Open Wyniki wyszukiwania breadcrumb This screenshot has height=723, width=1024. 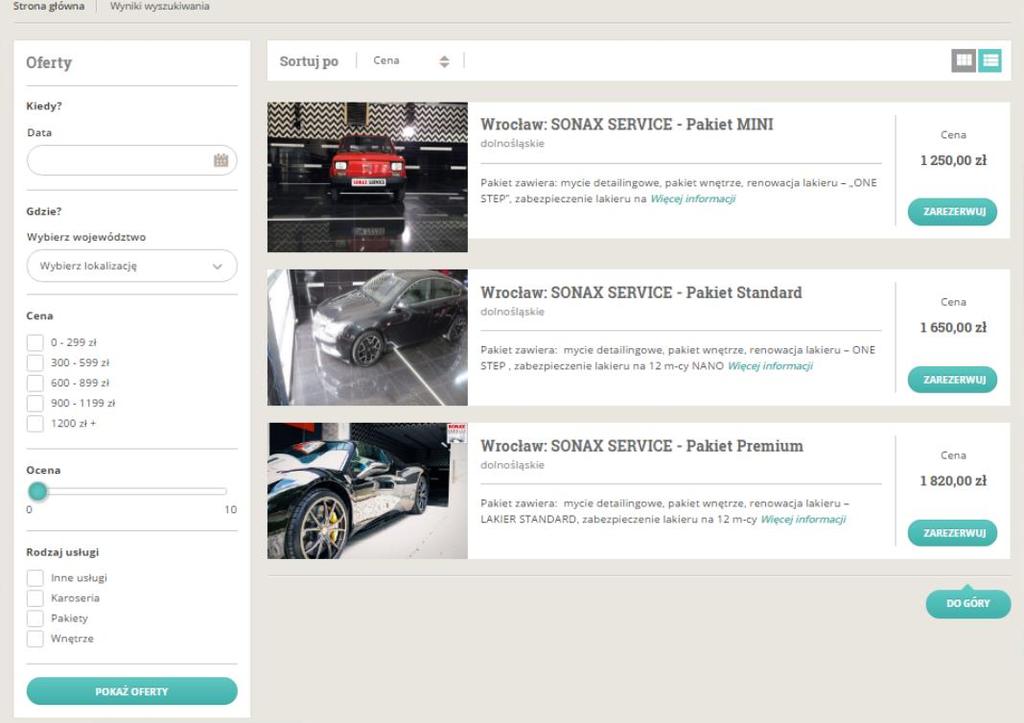[x=159, y=6]
